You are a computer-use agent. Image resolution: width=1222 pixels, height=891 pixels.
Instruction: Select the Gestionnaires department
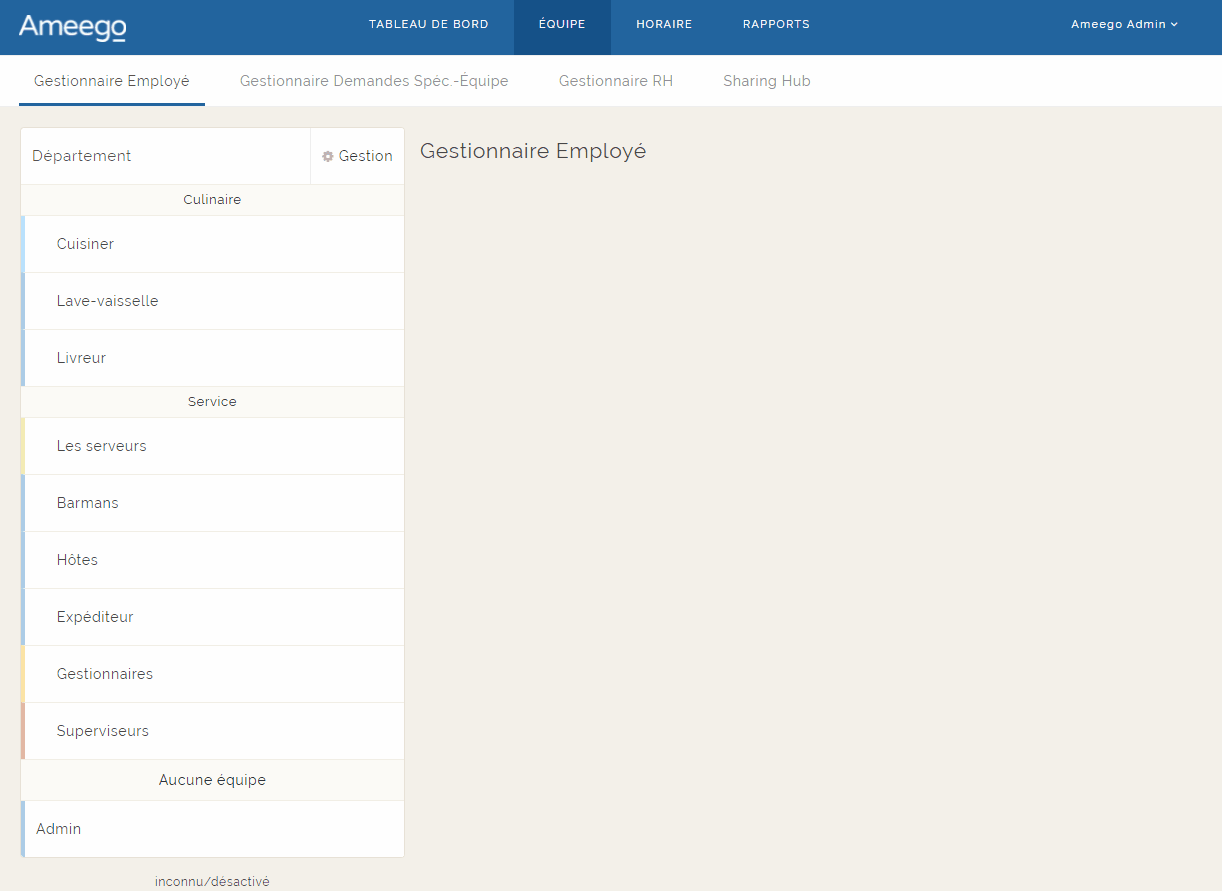(105, 674)
